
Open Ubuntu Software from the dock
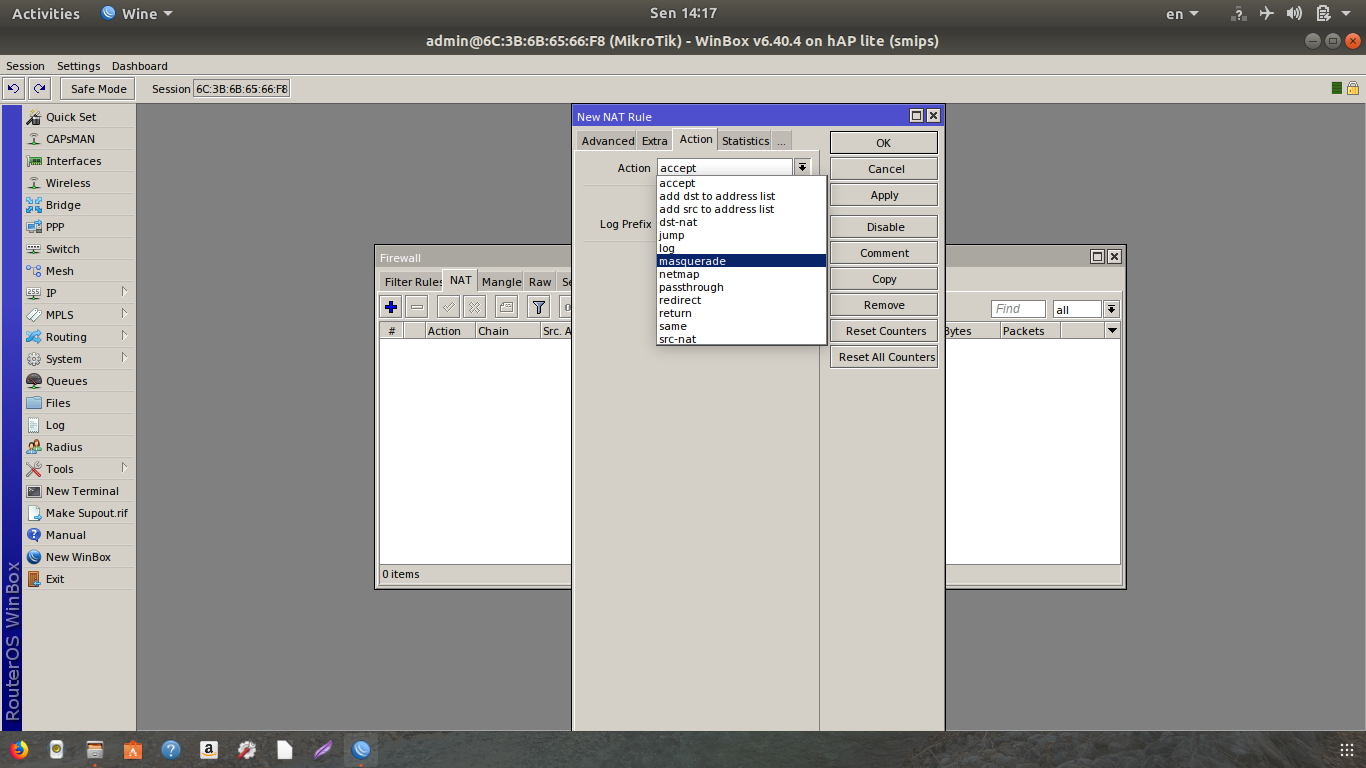click(132, 749)
